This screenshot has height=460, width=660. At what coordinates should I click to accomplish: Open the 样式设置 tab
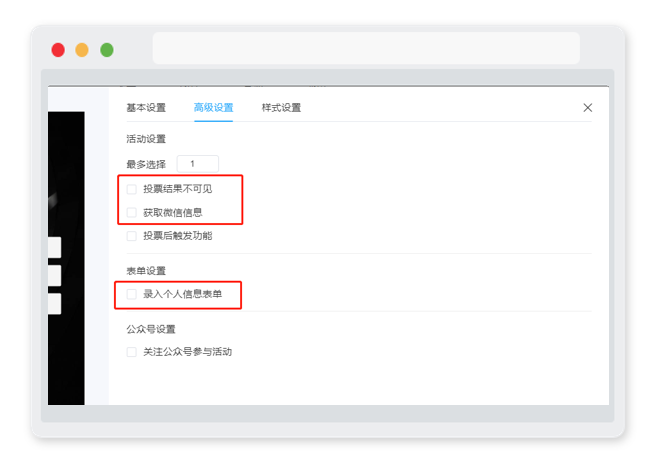(x=281, y=108)
